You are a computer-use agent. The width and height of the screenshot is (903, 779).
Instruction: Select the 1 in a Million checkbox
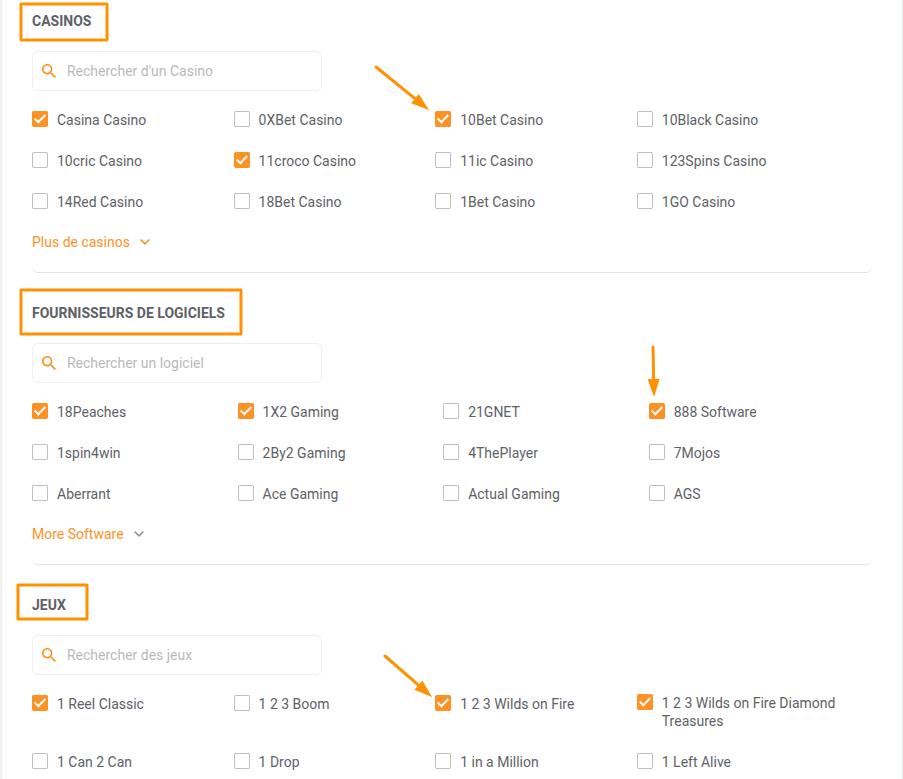pyautogui.click(x=443, y=761)
